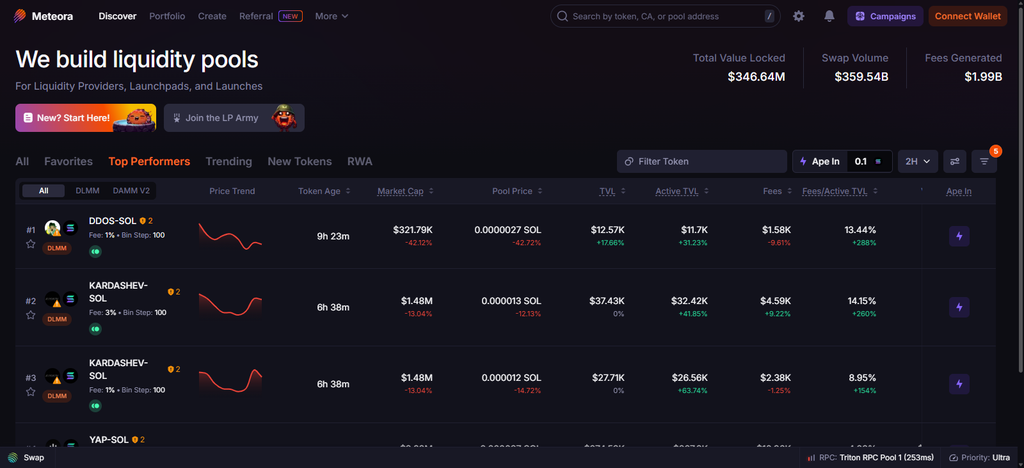Image resolution: width=1024 pixels, height=468 pixels.
Task: Favorite the #3 KARDASHEV-SOL pool star
Action: pos(31,392)
